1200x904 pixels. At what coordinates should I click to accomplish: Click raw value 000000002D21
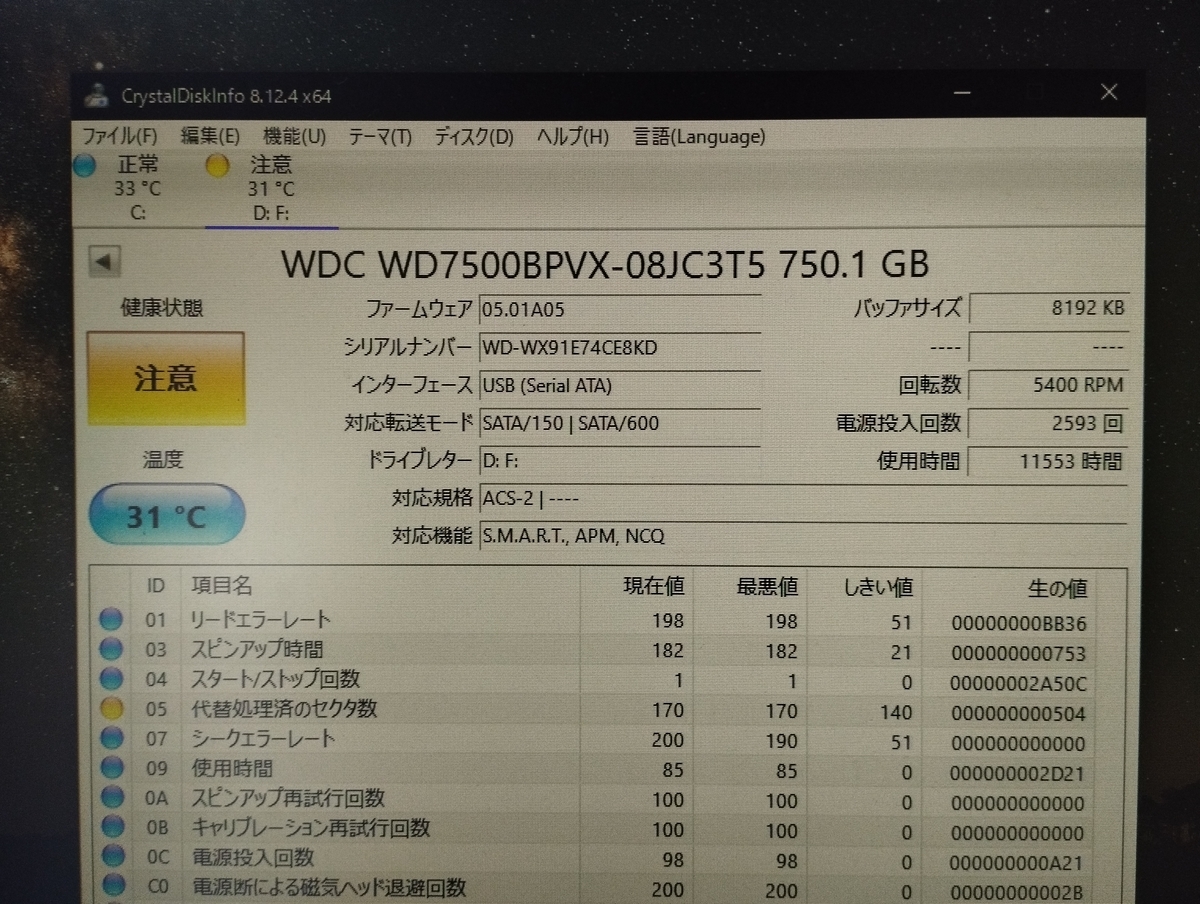1018,773
